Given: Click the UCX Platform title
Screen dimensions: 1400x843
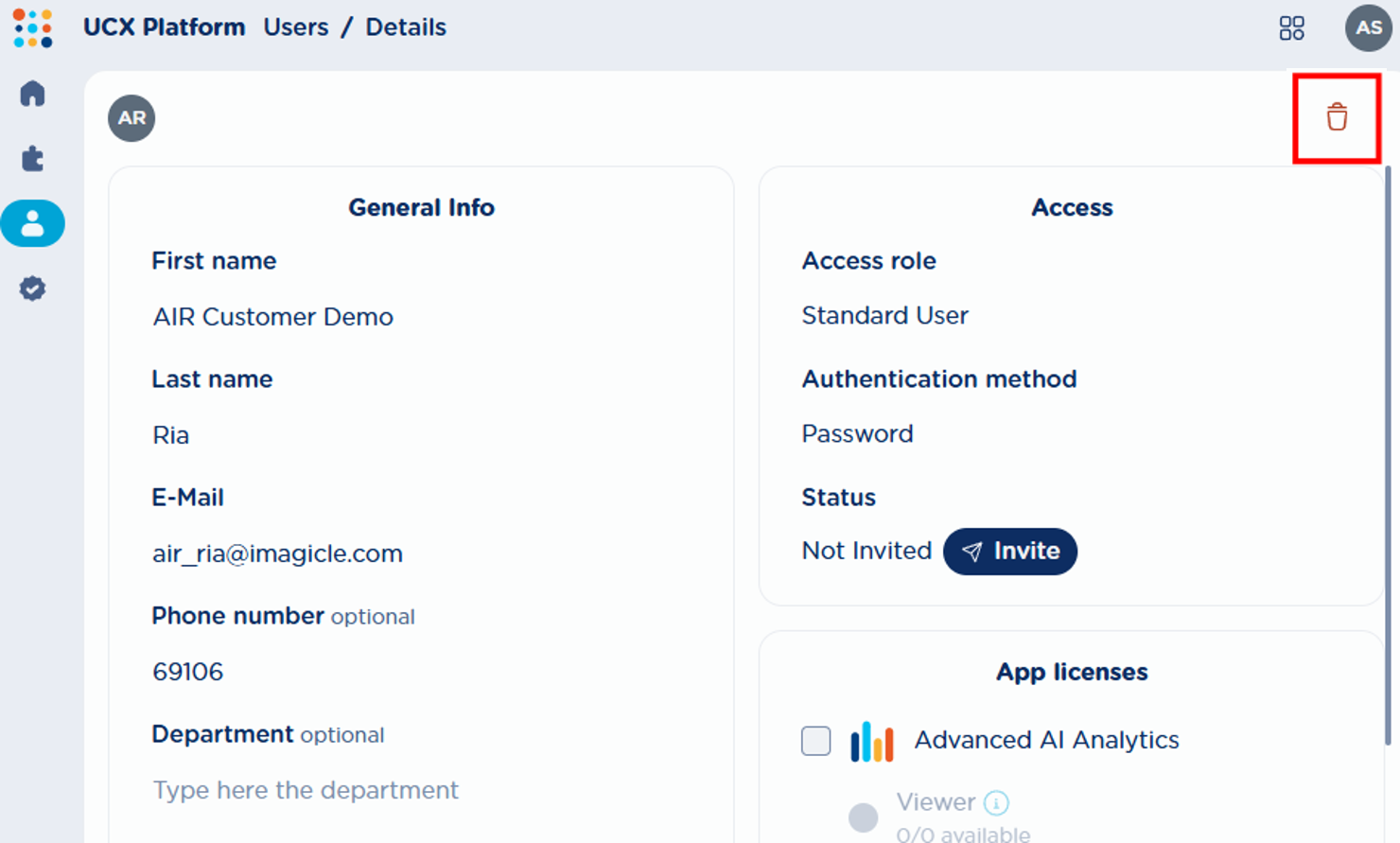Looking at the screenshot, I should coord(164,27).
